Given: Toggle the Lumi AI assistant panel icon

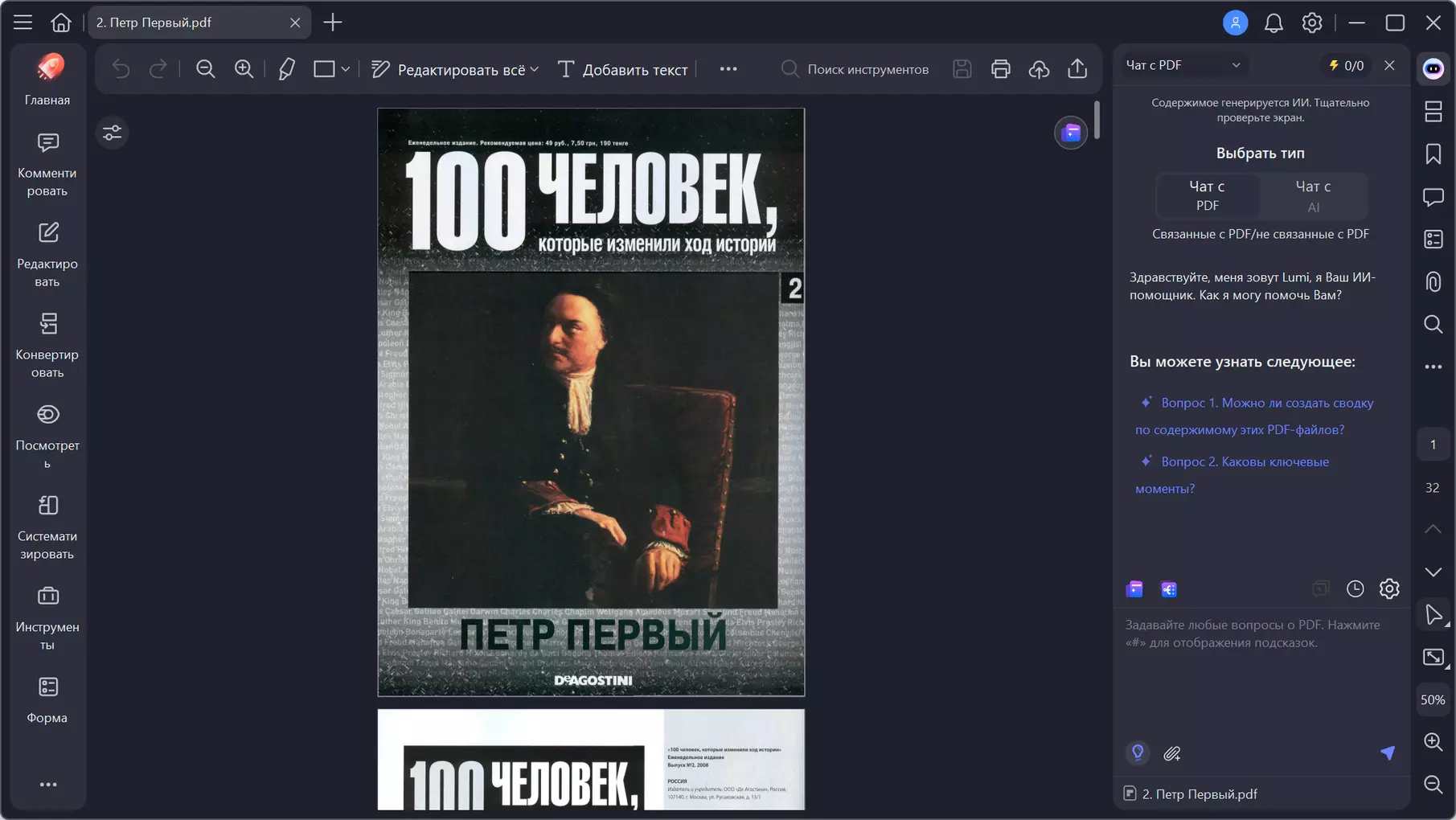Looking at the screenshot, I should [1433, 69].
